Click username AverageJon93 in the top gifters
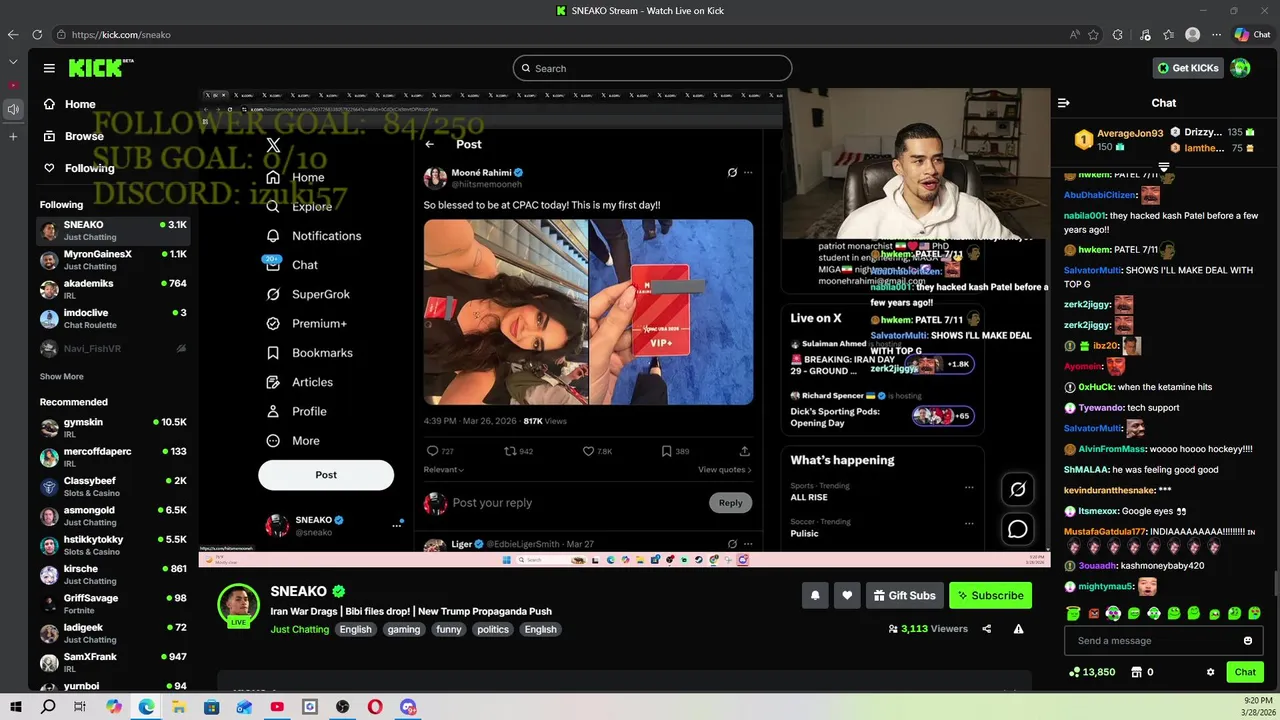This screenshot has height=720, width=1280. [1130, 133]
